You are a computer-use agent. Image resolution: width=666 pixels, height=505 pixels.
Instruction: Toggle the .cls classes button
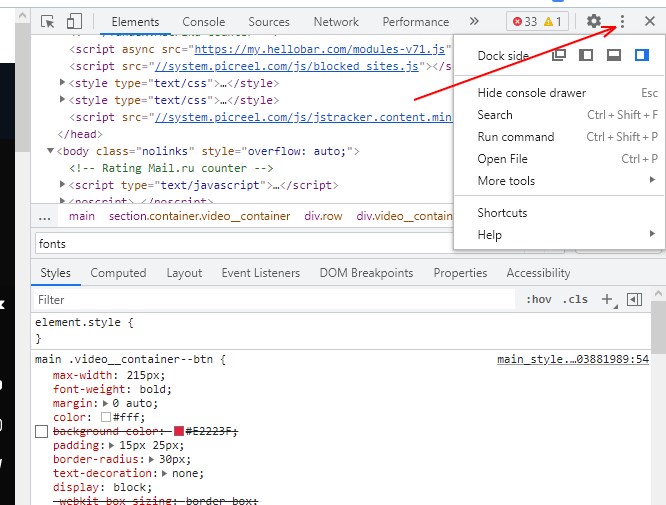click(575, 299)
